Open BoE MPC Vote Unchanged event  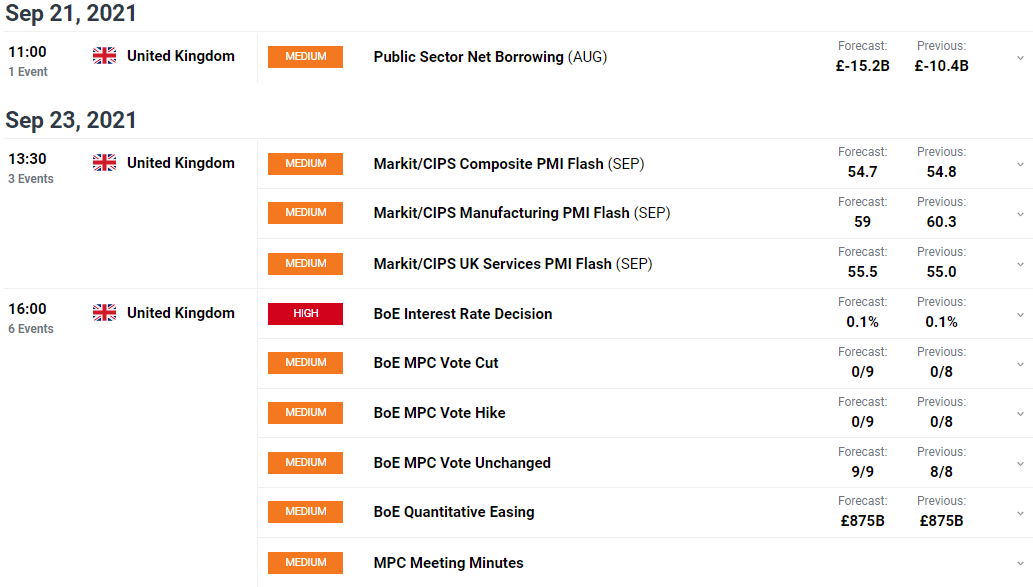pyautogui.click(x=462, y=463)
